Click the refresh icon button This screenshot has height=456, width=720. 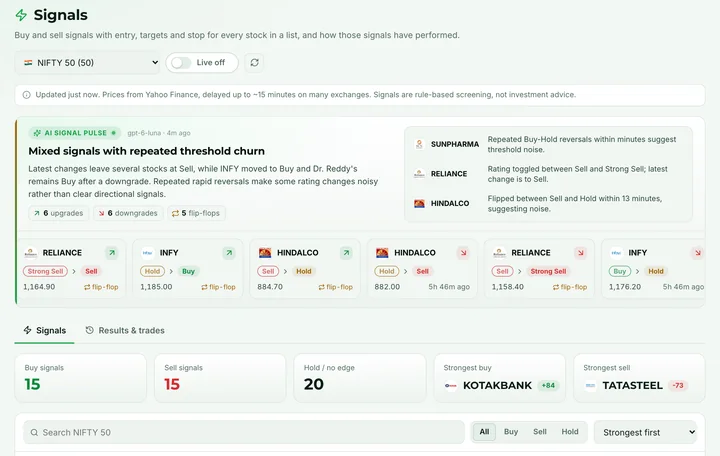coord(254,62)
